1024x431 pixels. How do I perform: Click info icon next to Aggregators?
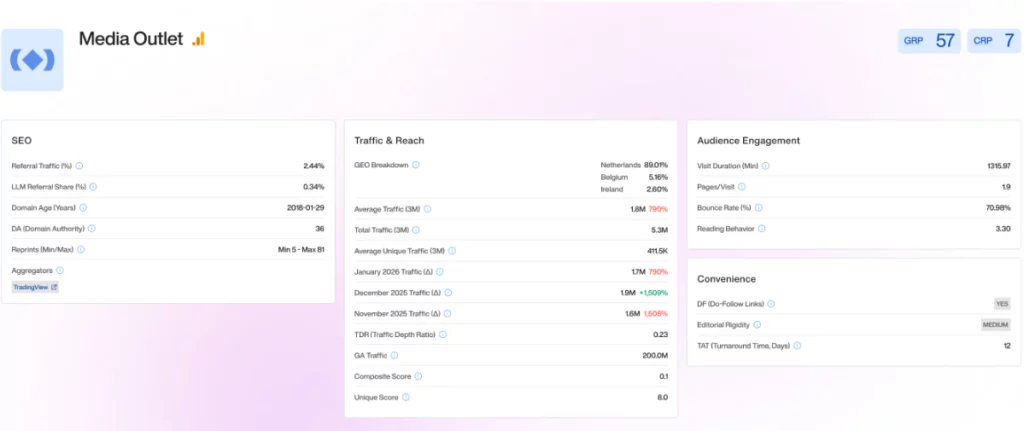tap(60, 270)
